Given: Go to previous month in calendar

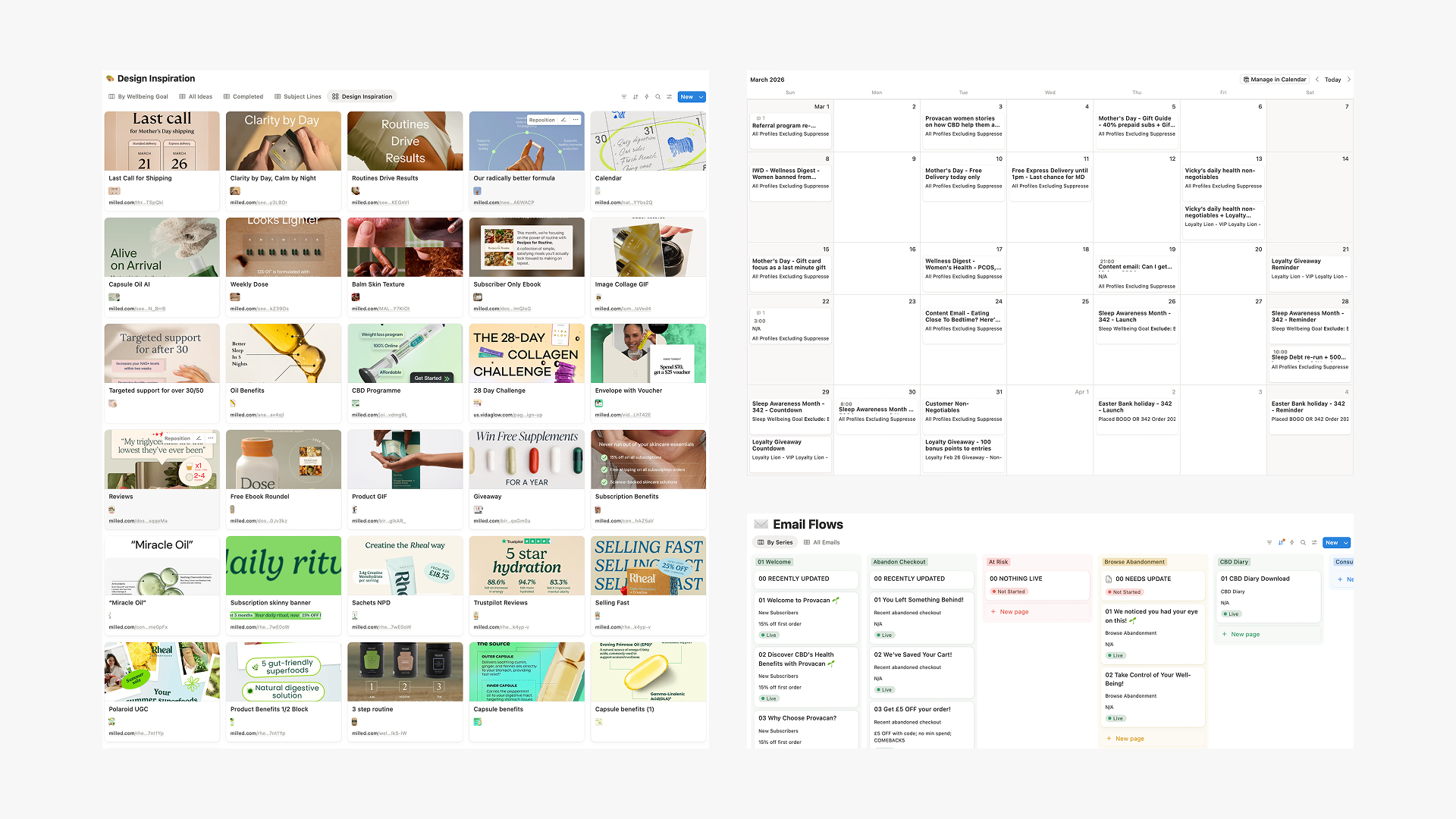Looking at the screenshot, I should (1317, 80).
